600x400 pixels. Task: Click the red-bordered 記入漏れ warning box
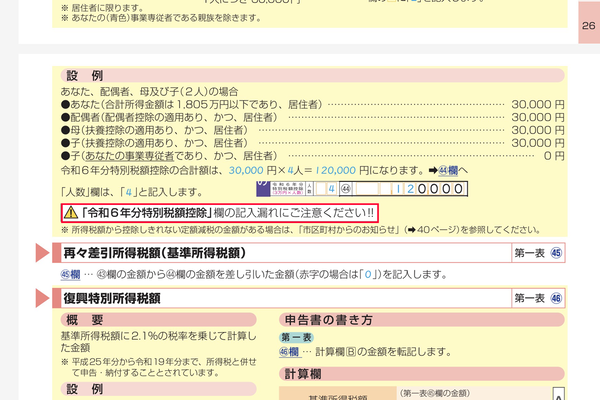(220, 213)
